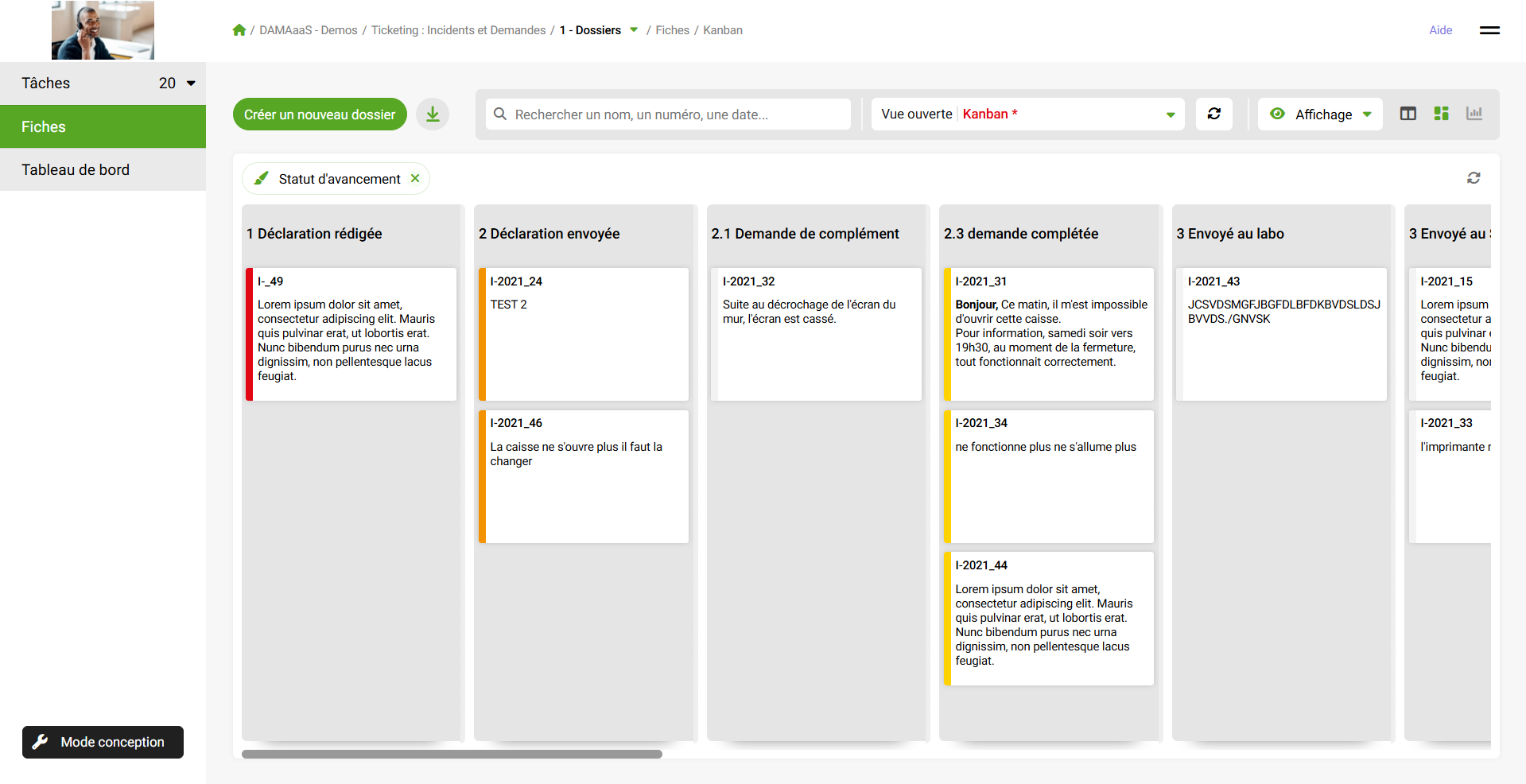Click Créer un nouveau dossier button
The width and height of the screenshot is (1526, 784).
coord(320,114)
